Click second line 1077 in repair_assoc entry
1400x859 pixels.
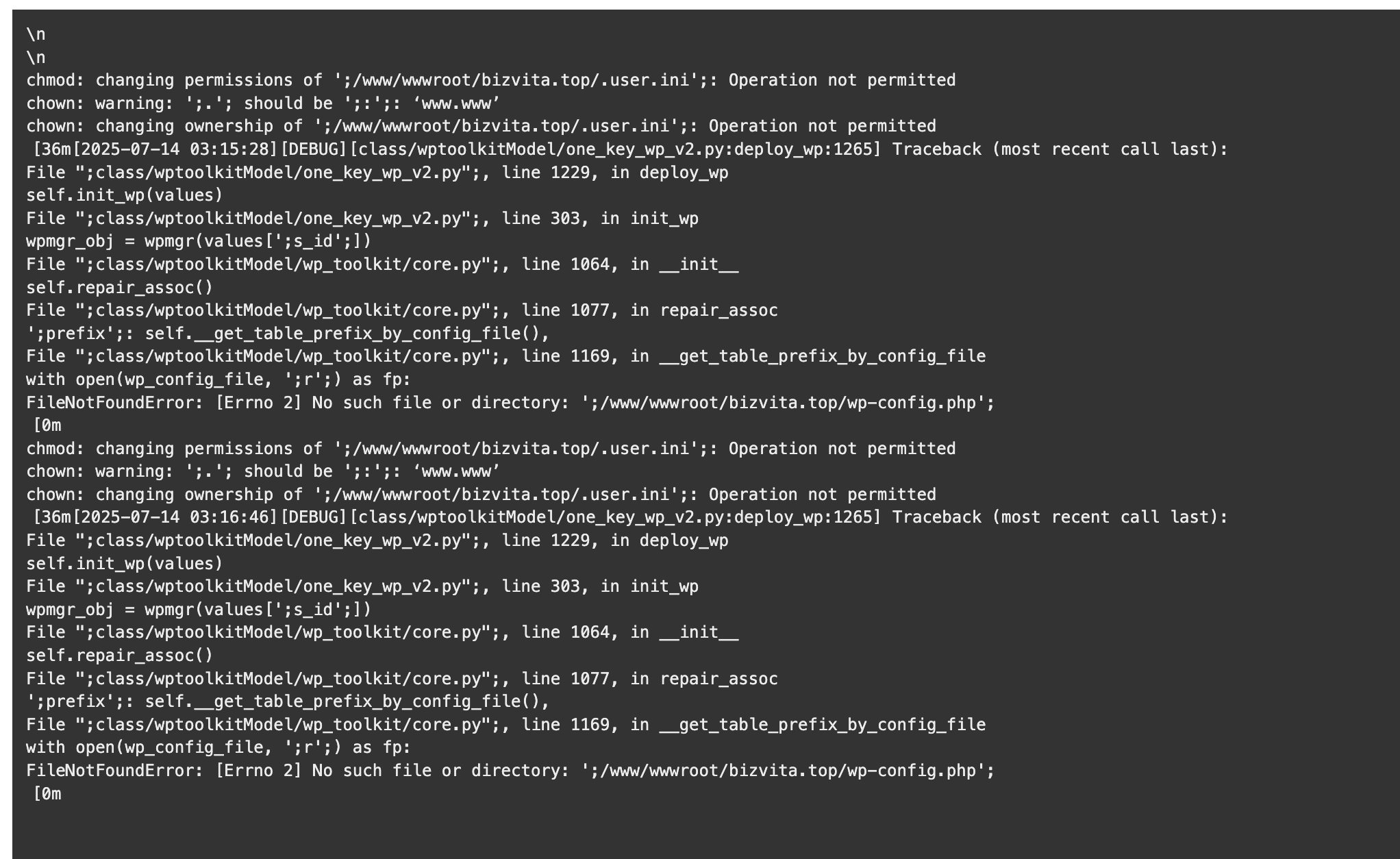pos(402,679)
